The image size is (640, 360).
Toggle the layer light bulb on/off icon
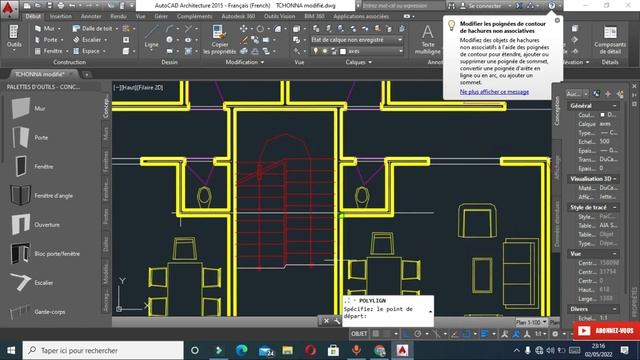coord(316,51)
